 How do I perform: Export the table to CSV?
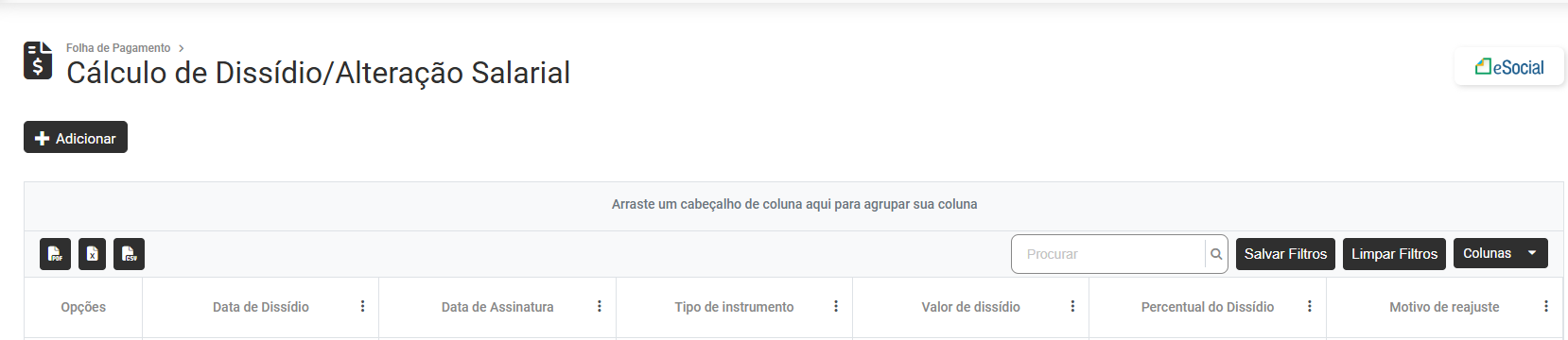pos(130,254)
